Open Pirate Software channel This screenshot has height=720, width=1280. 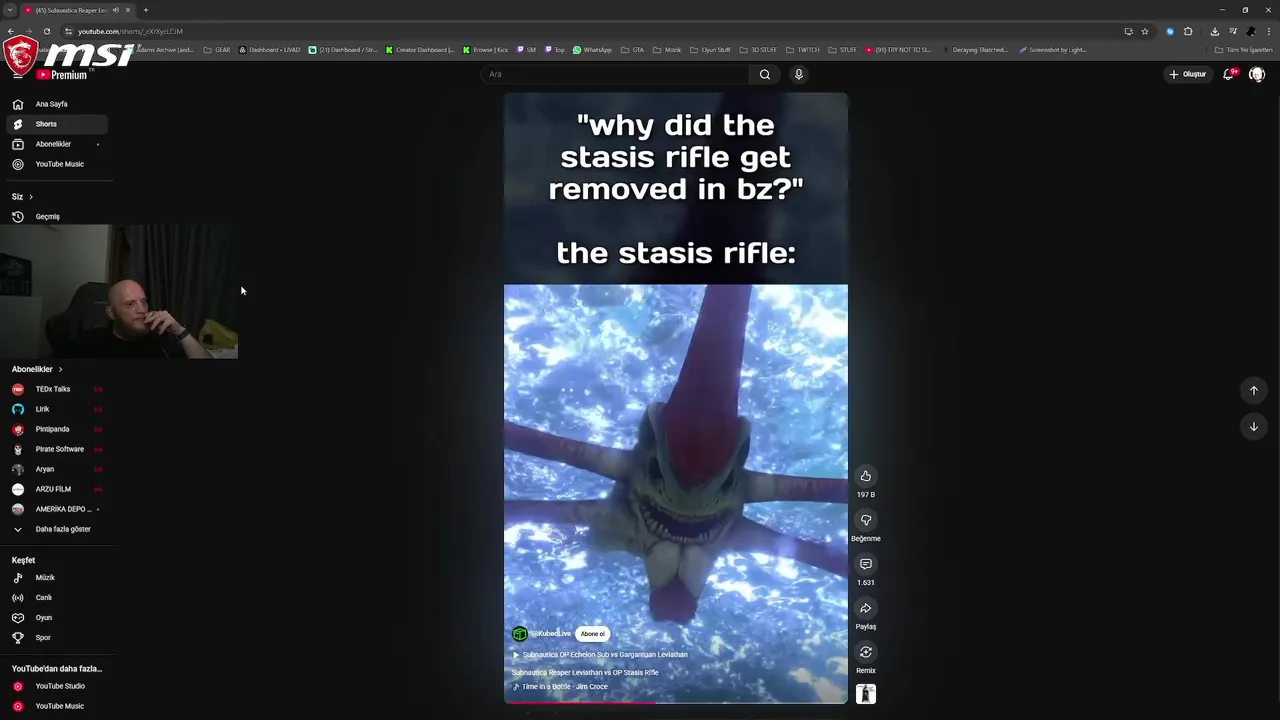pyautogui.click(x=56, y=449)
